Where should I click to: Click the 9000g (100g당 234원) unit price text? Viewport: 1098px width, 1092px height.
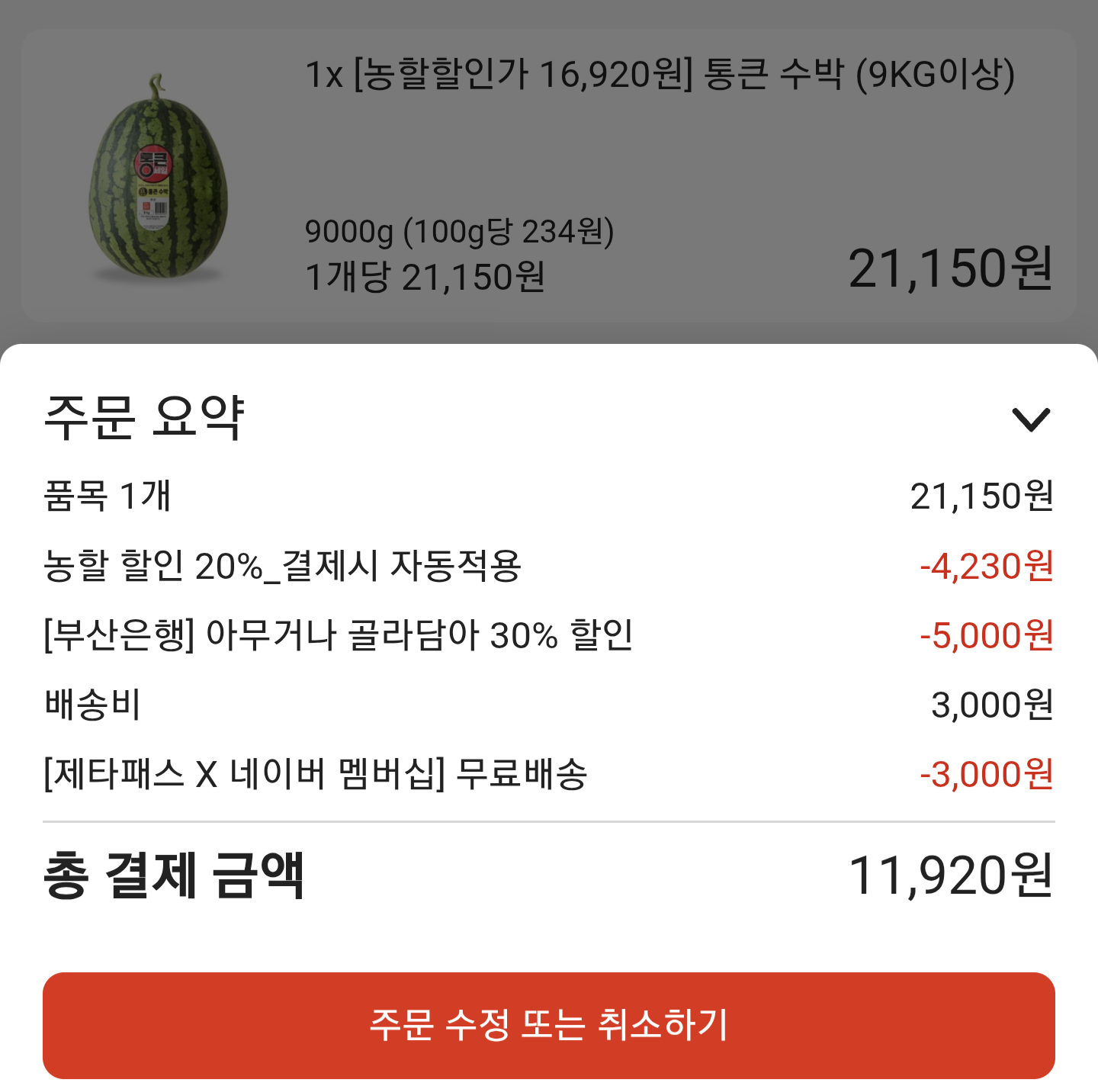[460, 232]
